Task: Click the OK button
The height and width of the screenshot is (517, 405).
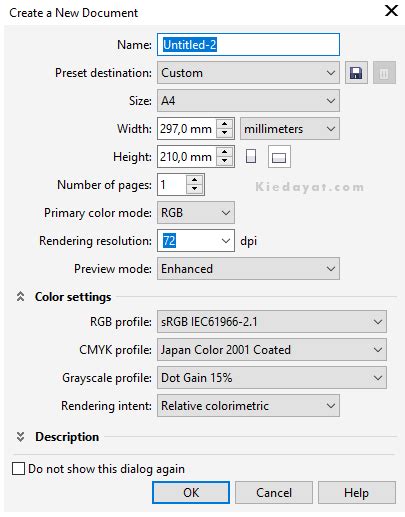Action: tap(191, 492)
